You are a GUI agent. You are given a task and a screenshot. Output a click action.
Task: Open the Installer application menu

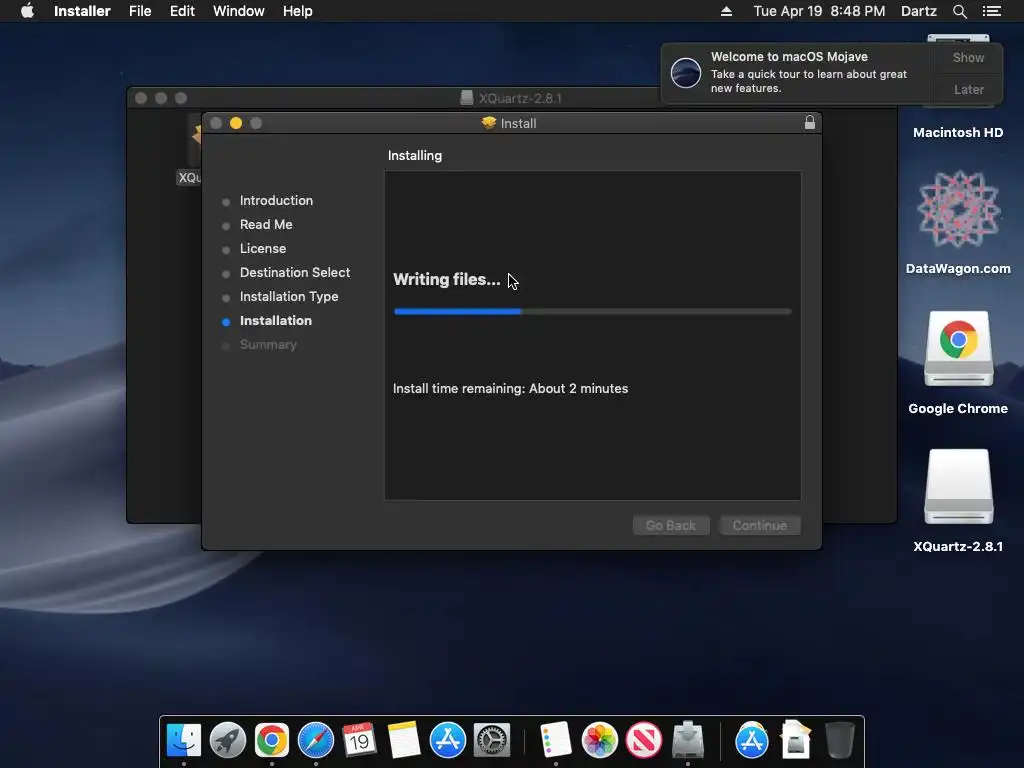coord(82,11)
